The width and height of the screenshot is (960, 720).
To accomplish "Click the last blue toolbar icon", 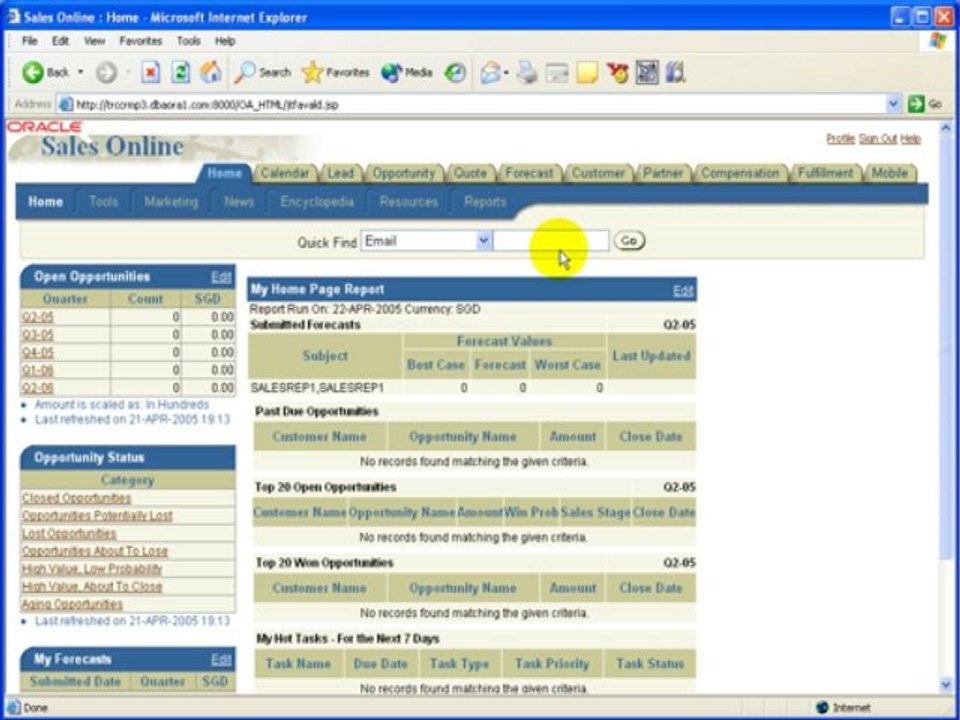I will tap(675, 72).
